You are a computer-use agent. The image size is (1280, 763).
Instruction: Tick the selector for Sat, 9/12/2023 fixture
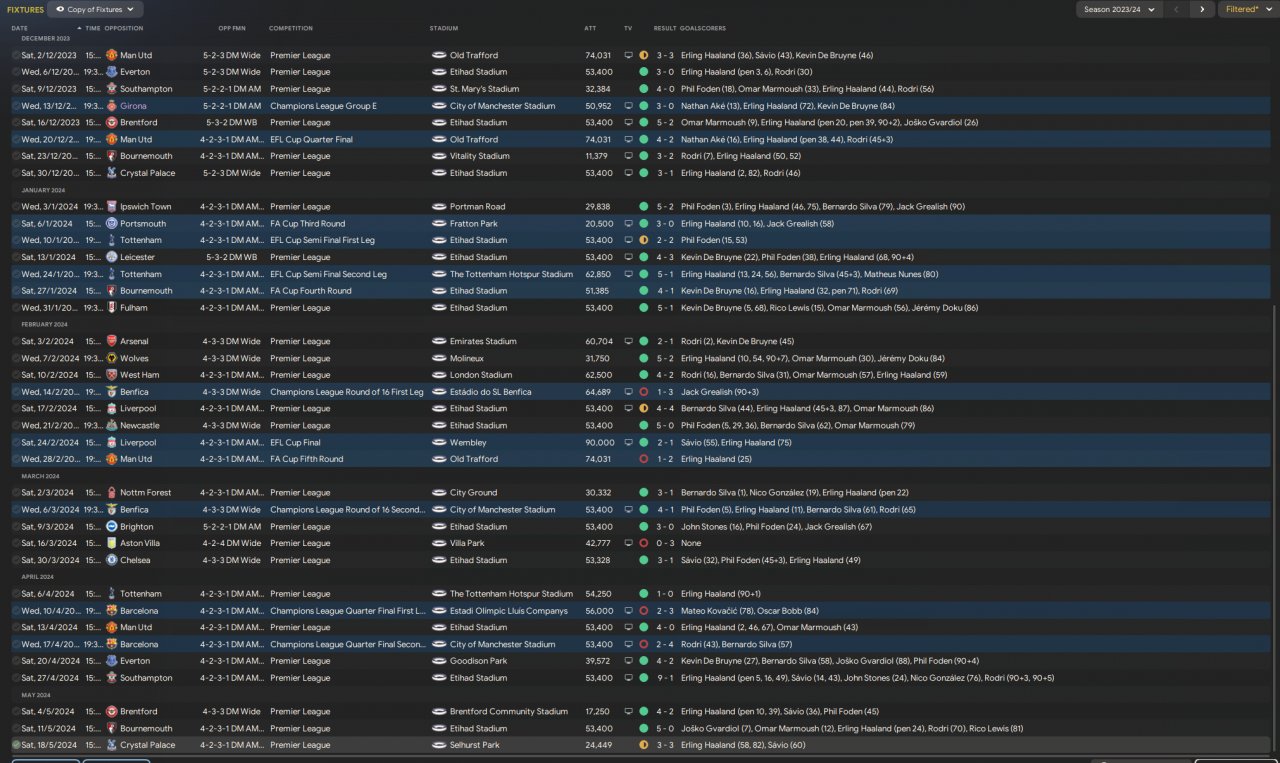16,89
